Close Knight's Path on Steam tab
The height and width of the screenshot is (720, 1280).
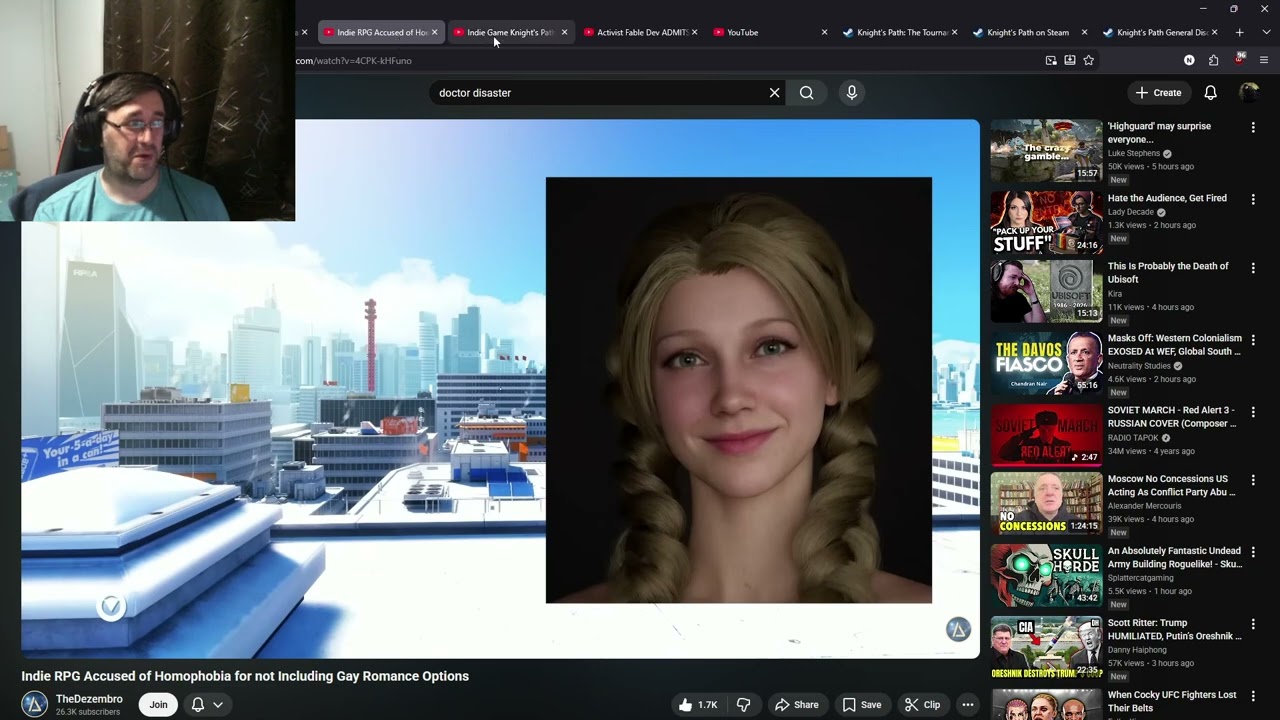coord(1084,32)
